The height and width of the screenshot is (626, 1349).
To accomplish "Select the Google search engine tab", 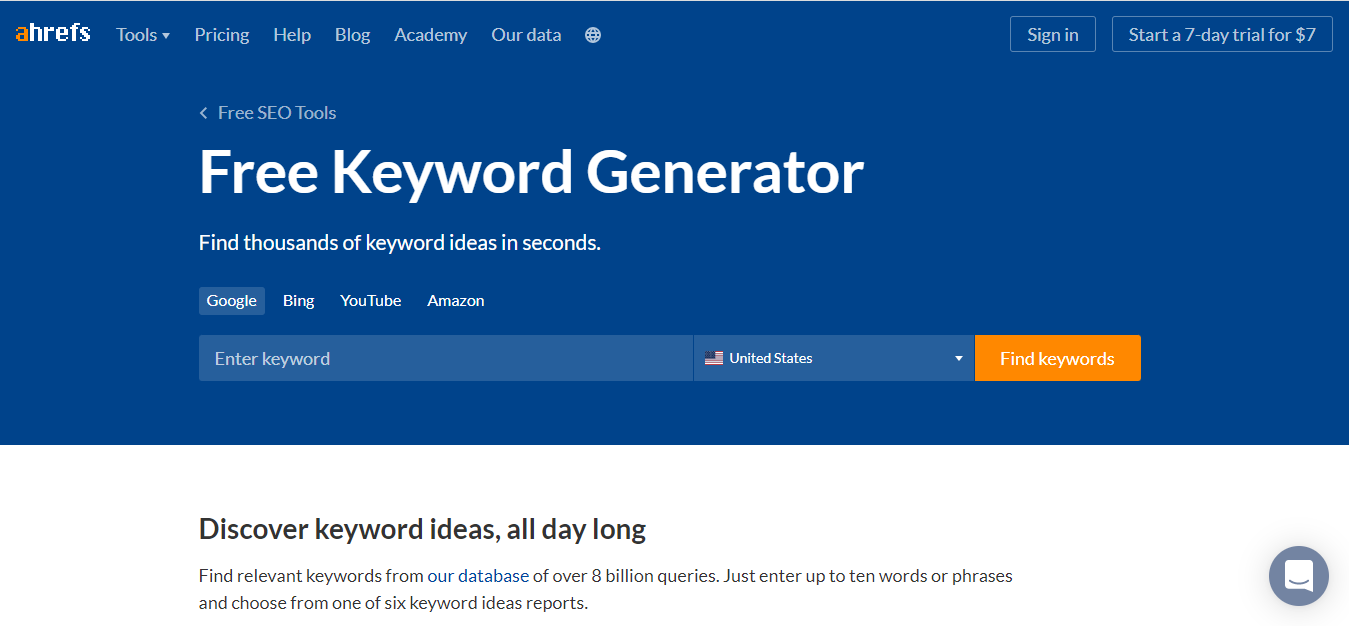I will [x=231, y=301].
